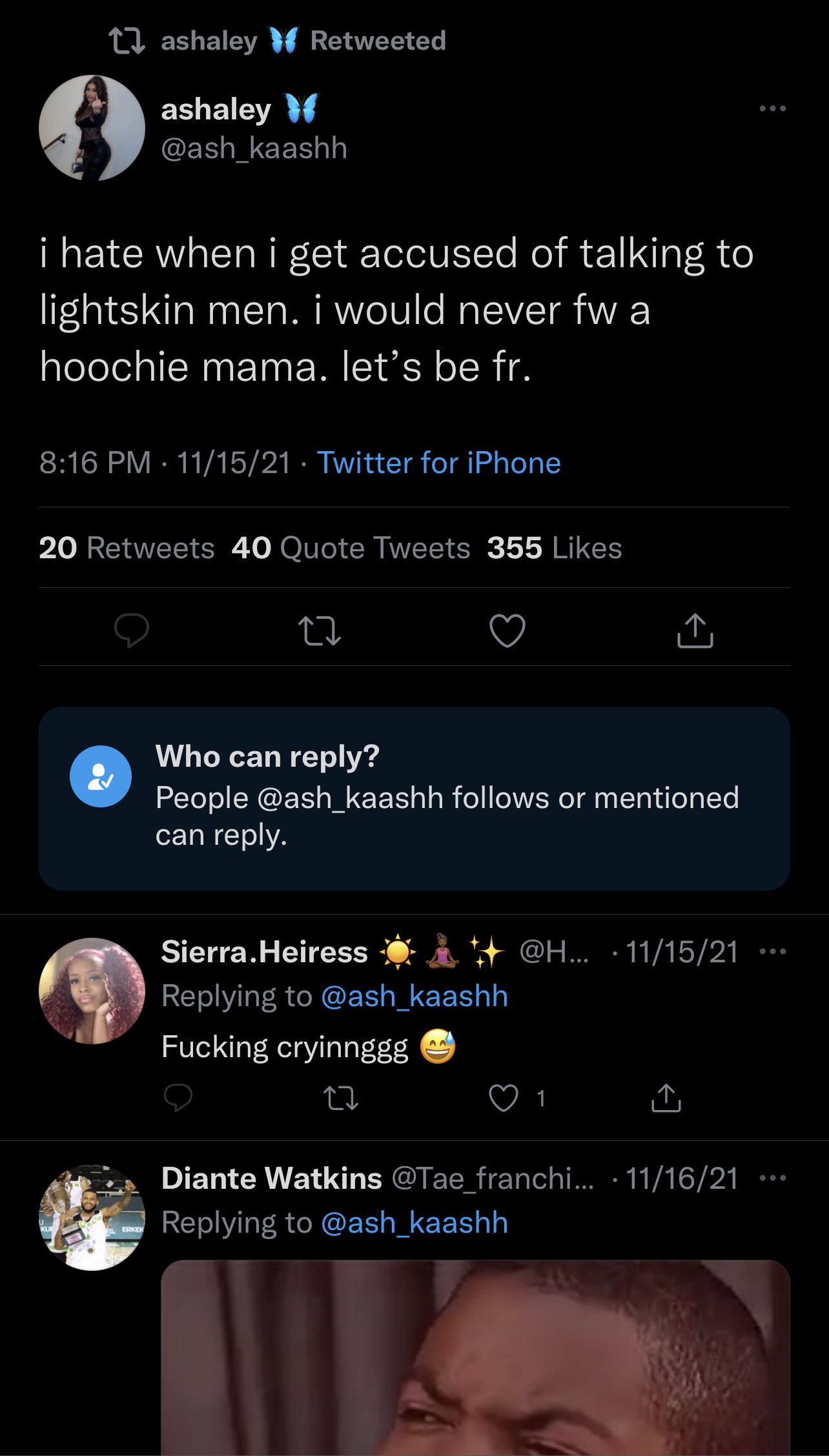Open Twitter for iPhone source link
Image resolution: width=829 pixels, height=1456 pixels.
tap(438, 463)
